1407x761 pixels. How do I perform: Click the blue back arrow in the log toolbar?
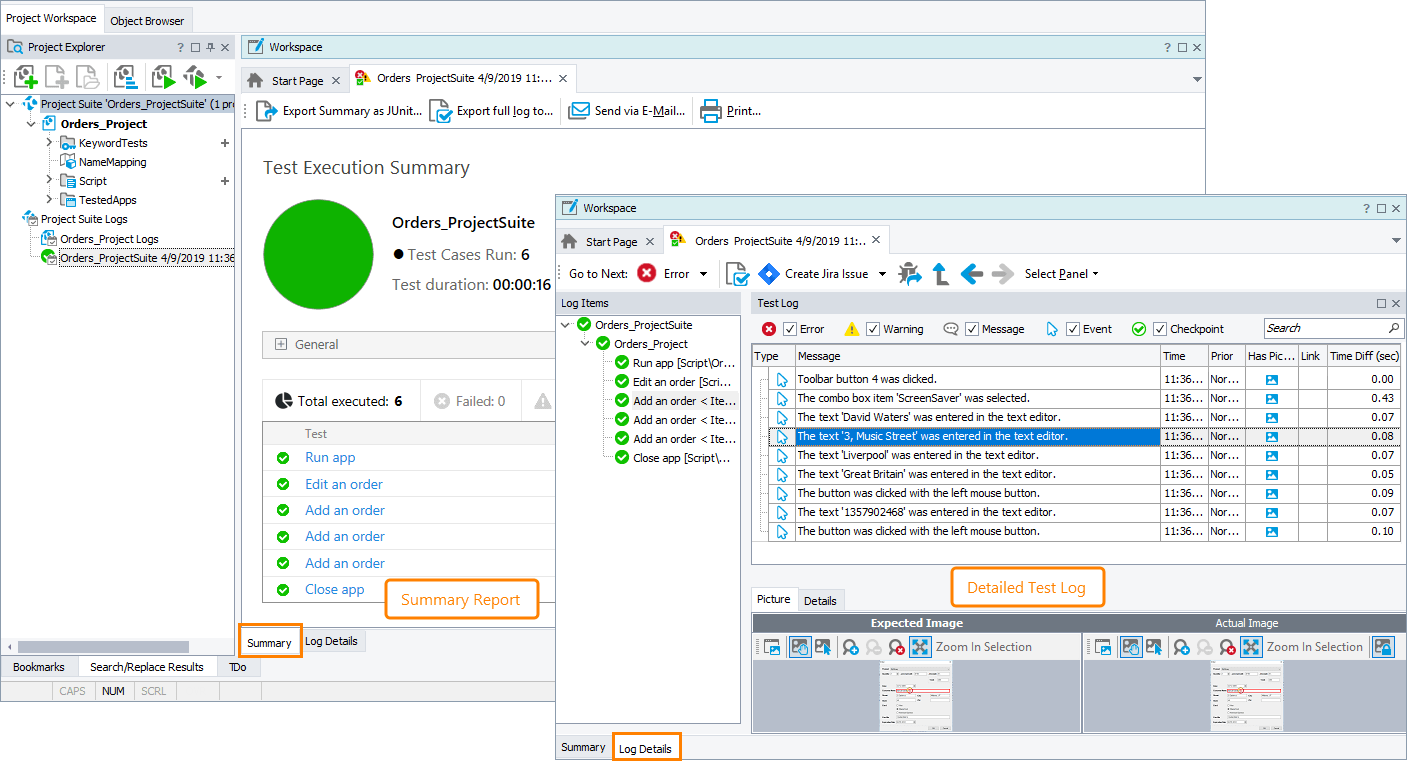(972, 274)
